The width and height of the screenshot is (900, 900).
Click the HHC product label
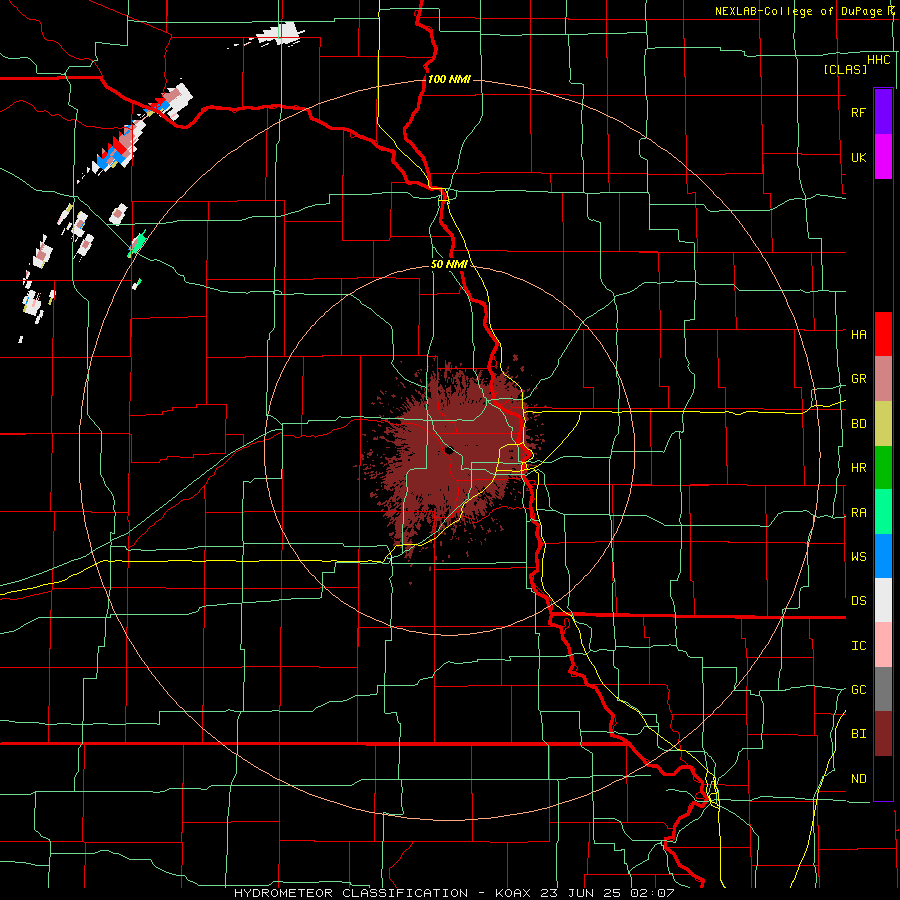pos(878,60)
